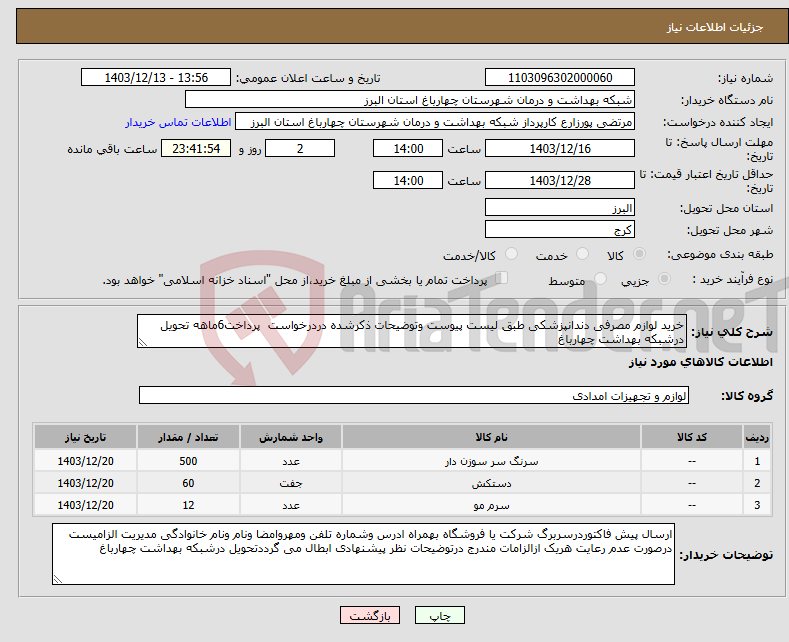The width and height of the screenshot is (789, 642).
Task: Click the remaining time field 23:41:54
Action: click(x=196, y=148)
